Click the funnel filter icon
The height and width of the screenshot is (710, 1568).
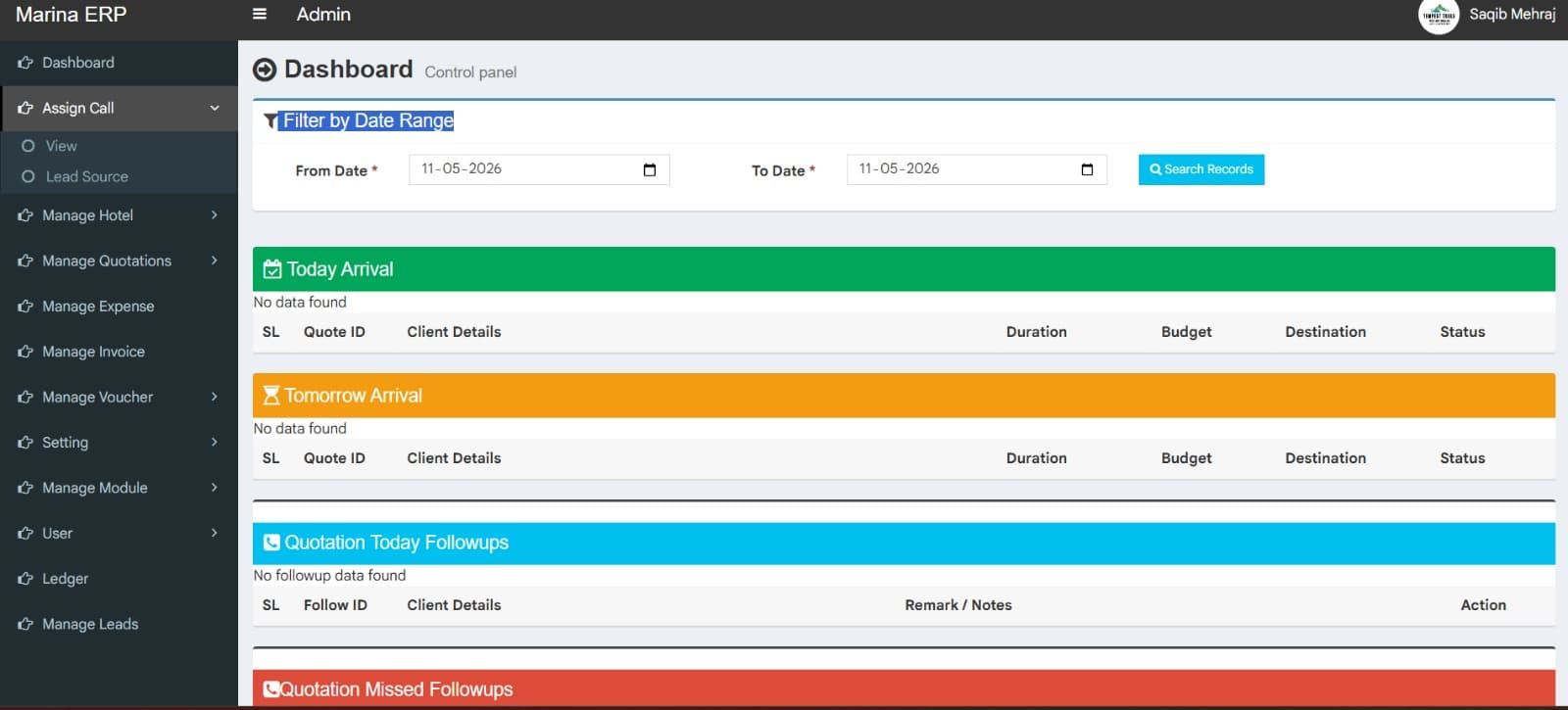click(271, 120)
